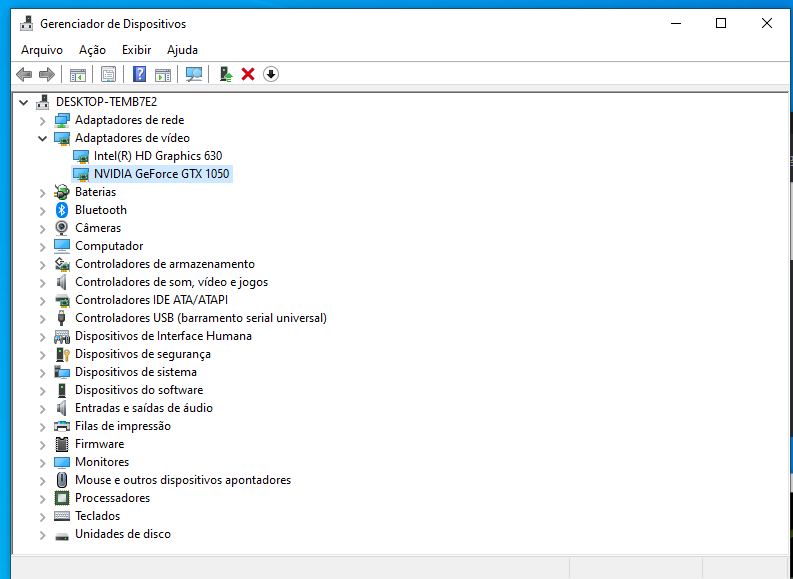The image size is (793, 579).
Task: Open the Properties toolbar icon
Action: click(x=108, y=75)
